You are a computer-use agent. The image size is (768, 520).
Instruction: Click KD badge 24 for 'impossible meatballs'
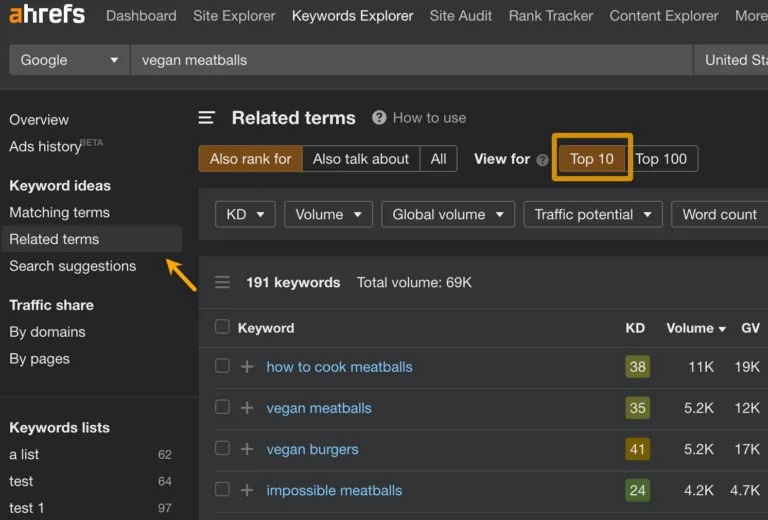[x=637, y=490]
